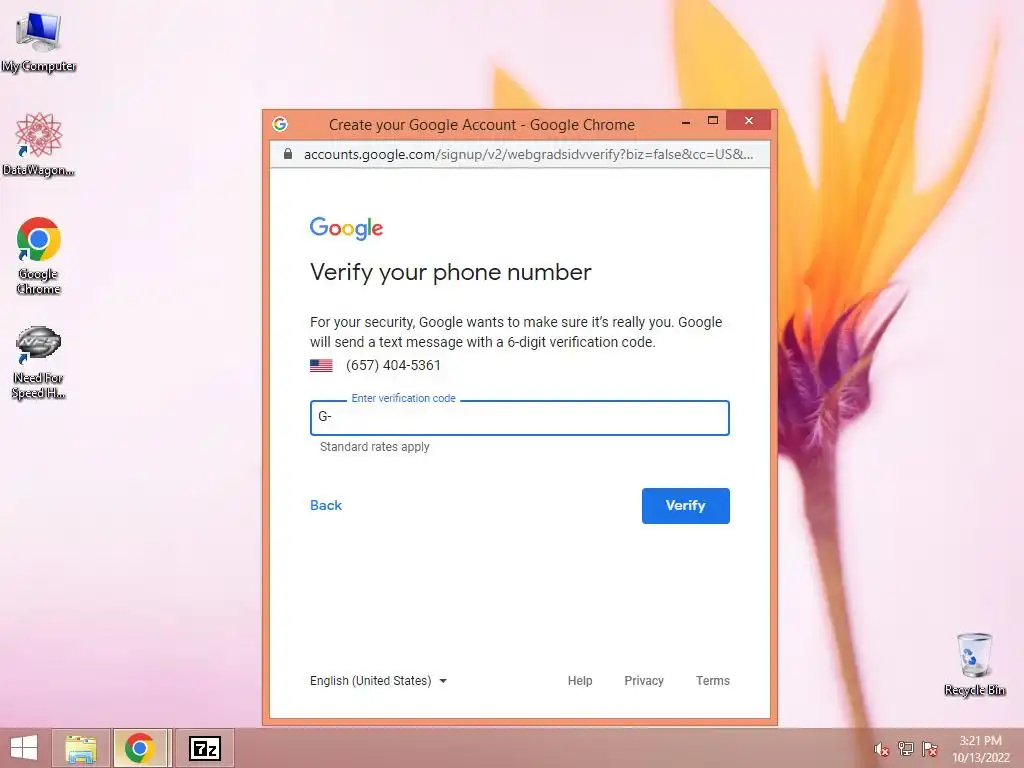The height and width of the screenshot is (768, 1024).
Task: Open Google Chrome desktop shortcut
Action: [39, 255]
